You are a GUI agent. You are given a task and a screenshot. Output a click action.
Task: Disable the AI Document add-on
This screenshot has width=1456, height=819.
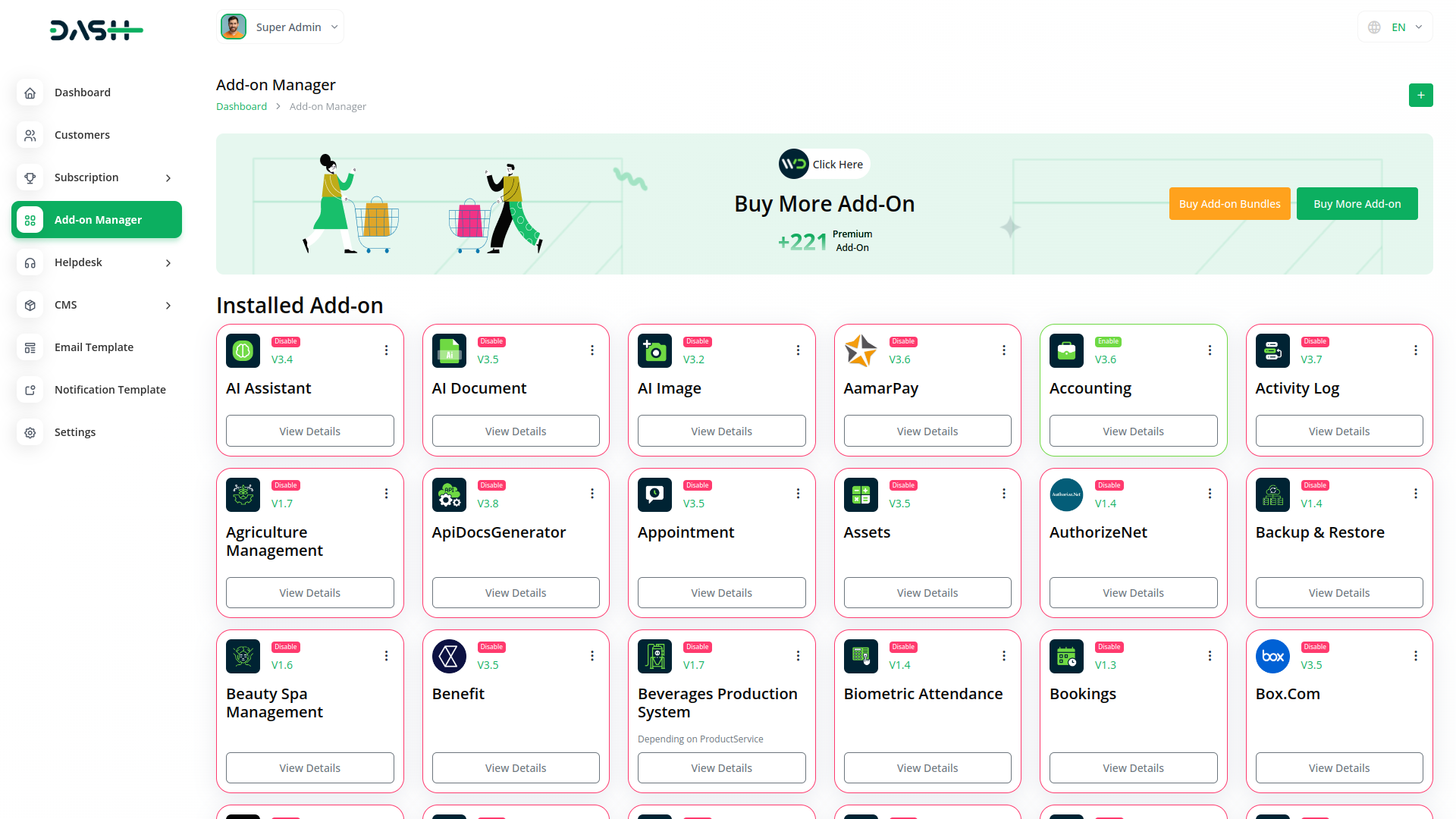pos(491,341)
